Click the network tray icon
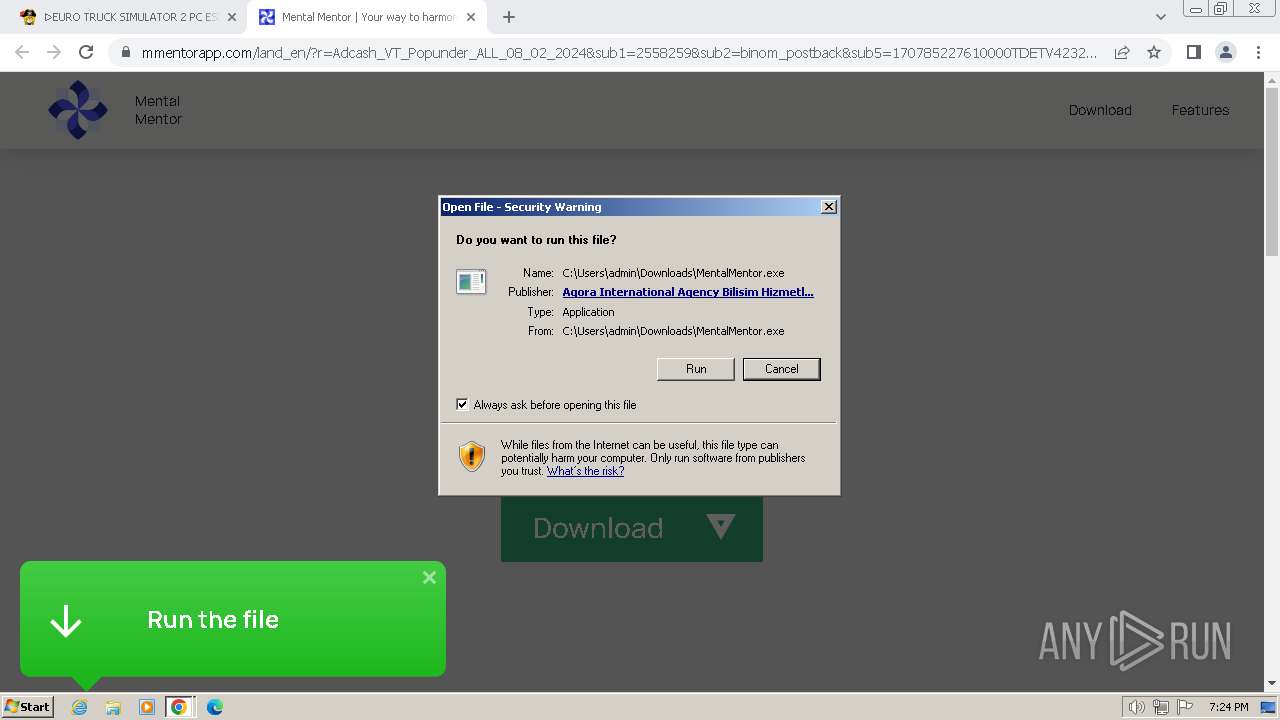This screenshot has width=1280, height=720. [x=1161, y=707]
